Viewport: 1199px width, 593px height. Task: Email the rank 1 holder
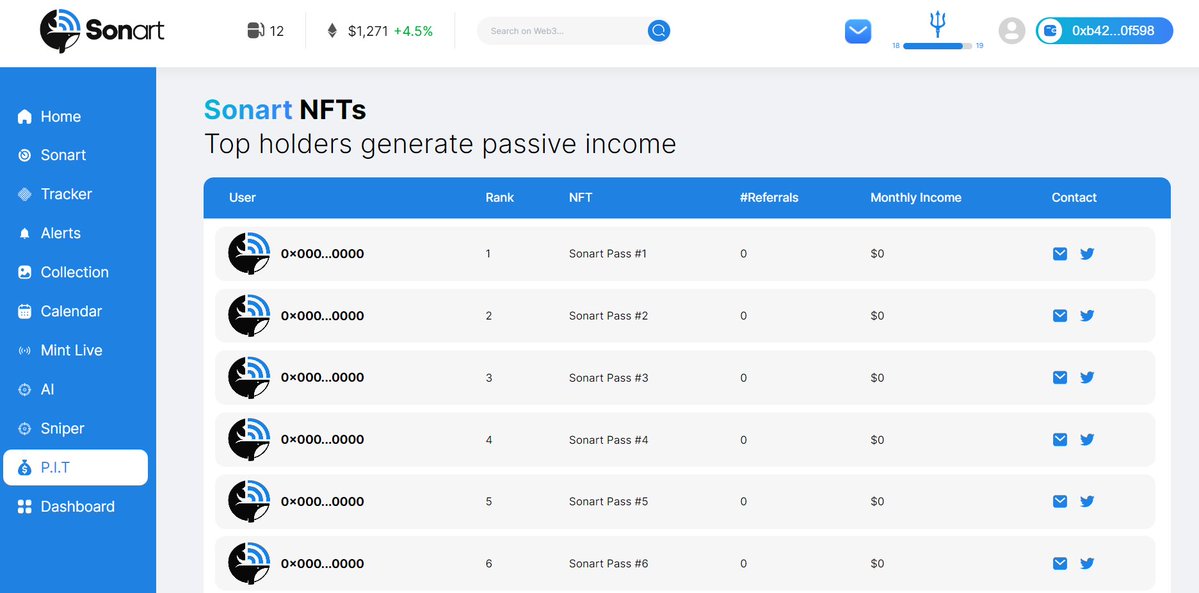(x=1060, y=253)
